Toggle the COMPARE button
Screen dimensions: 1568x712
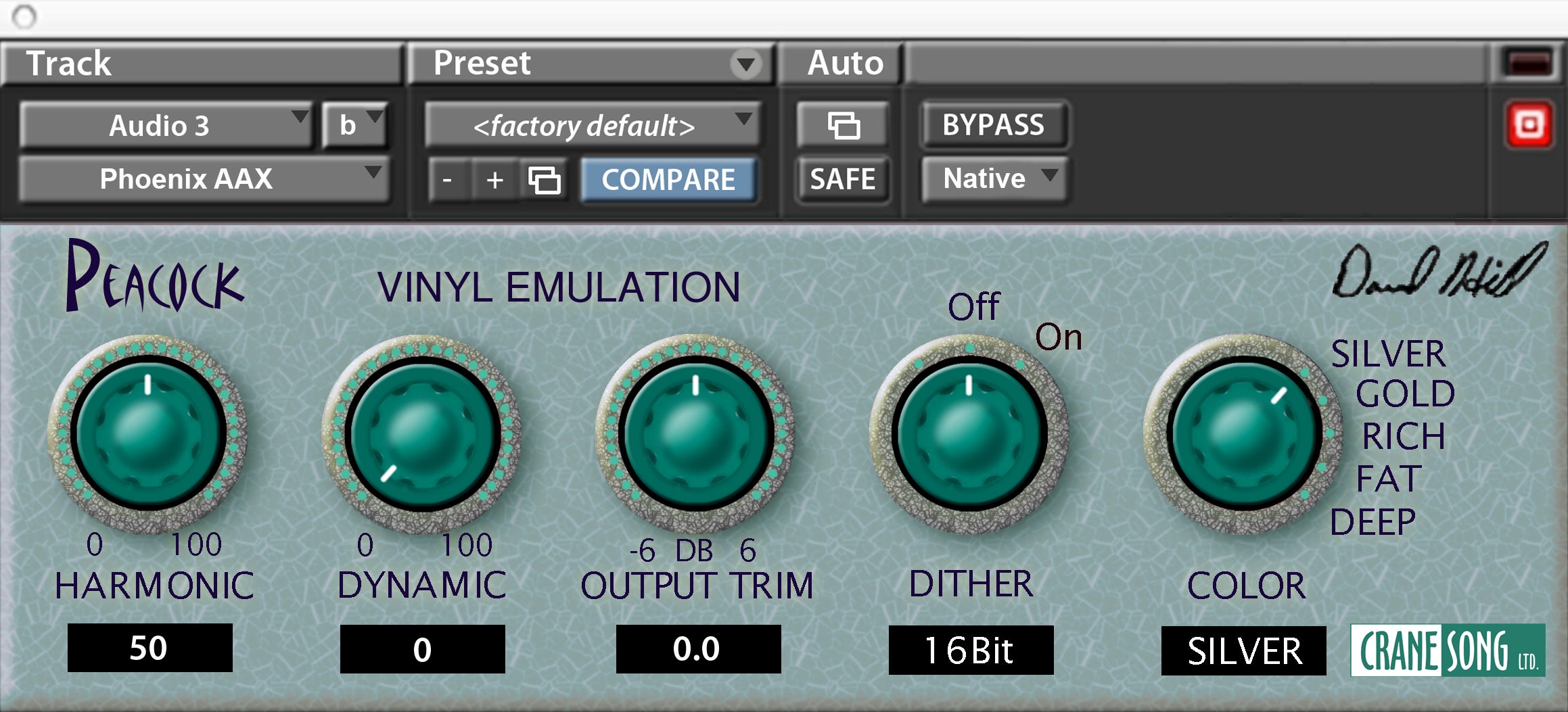[668, 180]
